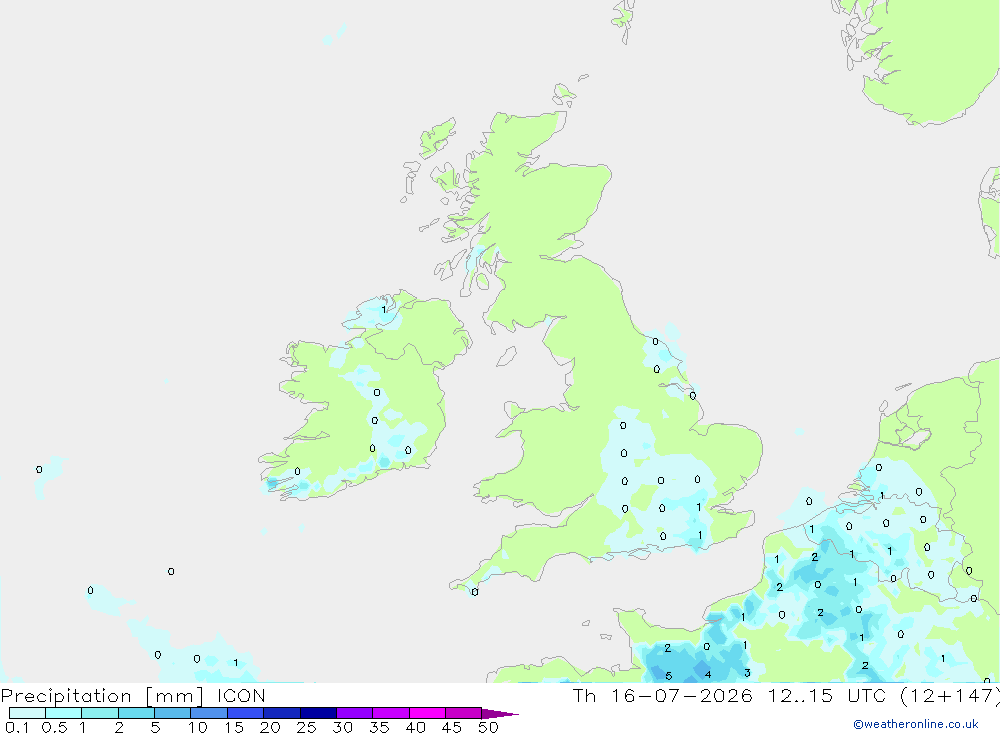Select the "Th 16-07-2026" date text
The height and width of the screenshot is (733, 1000).
pos(662,695)
